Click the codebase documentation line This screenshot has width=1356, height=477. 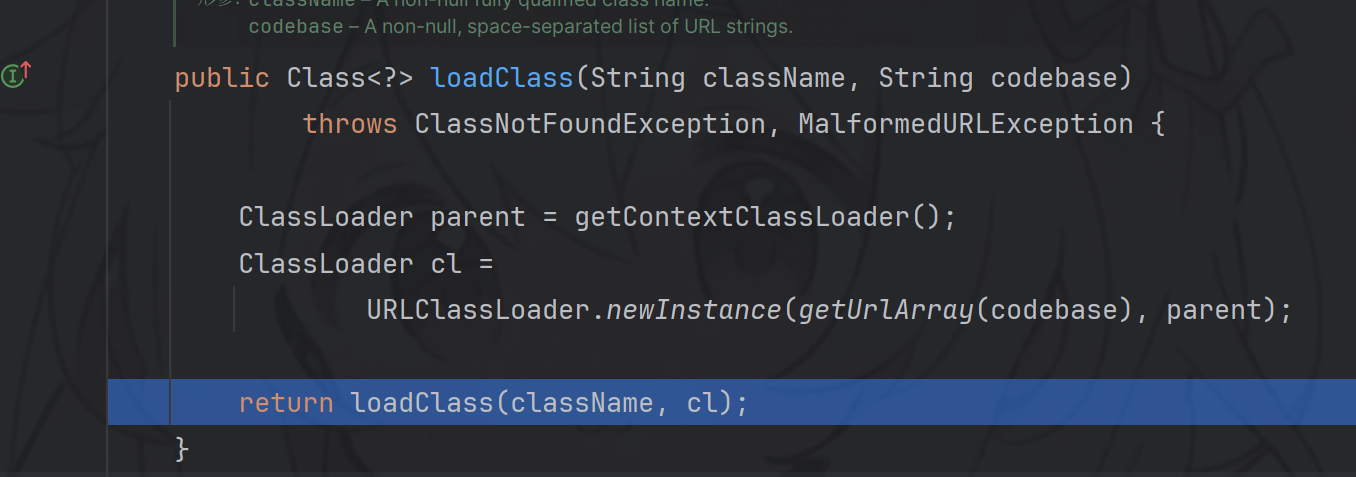520,27
